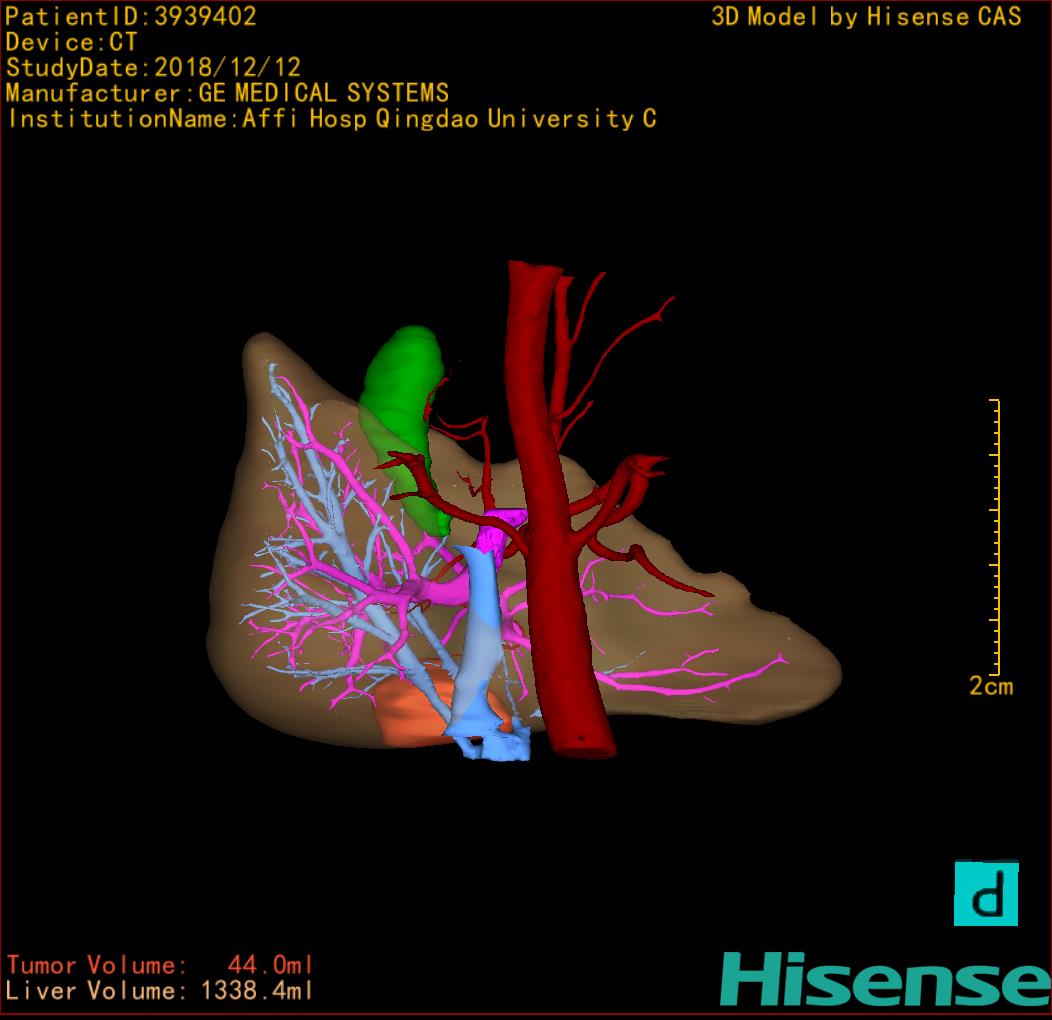Click the Tumor Volume 44.0ml readout
This screenshot has width=1052, height=1020.
tap(160, 965)
